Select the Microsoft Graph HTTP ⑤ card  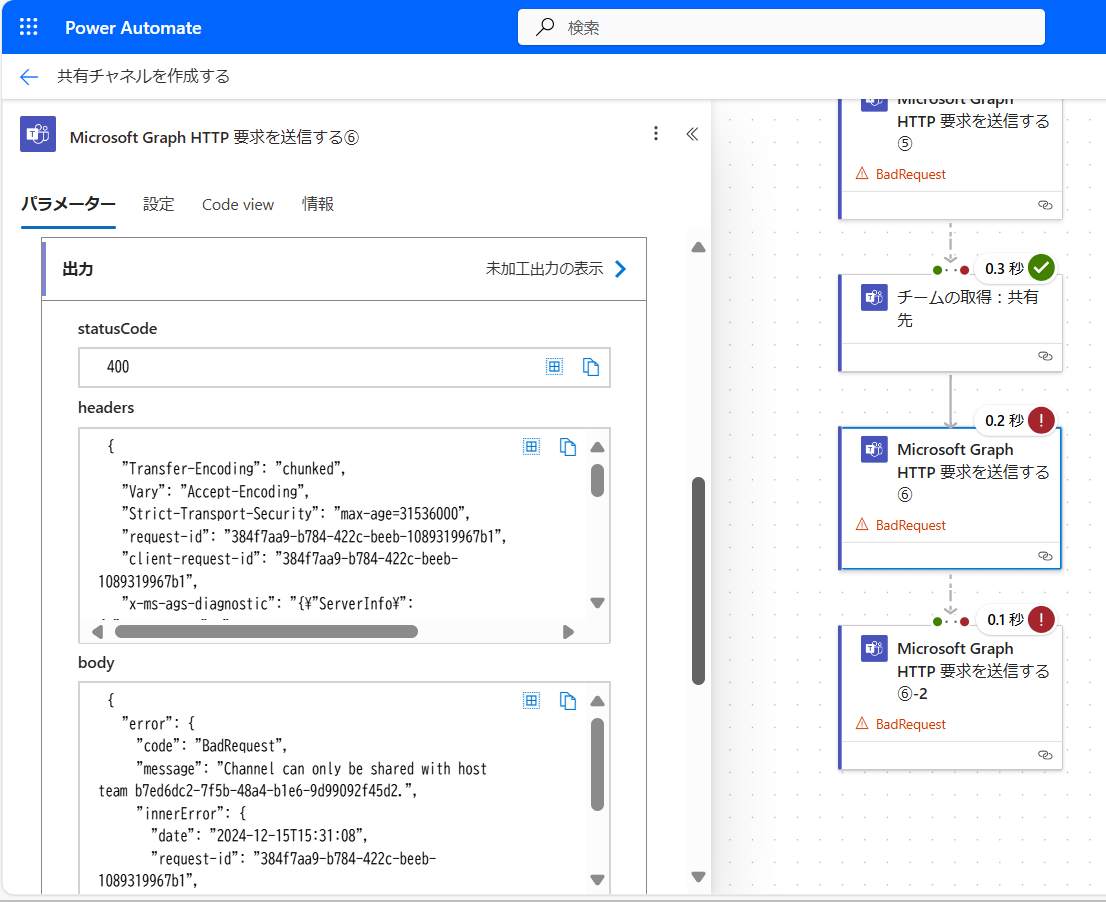(x=950, y=159)
